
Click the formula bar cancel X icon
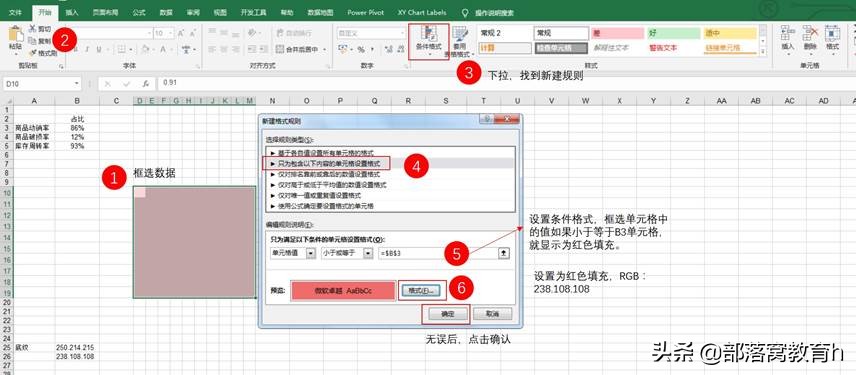[108, 84]
